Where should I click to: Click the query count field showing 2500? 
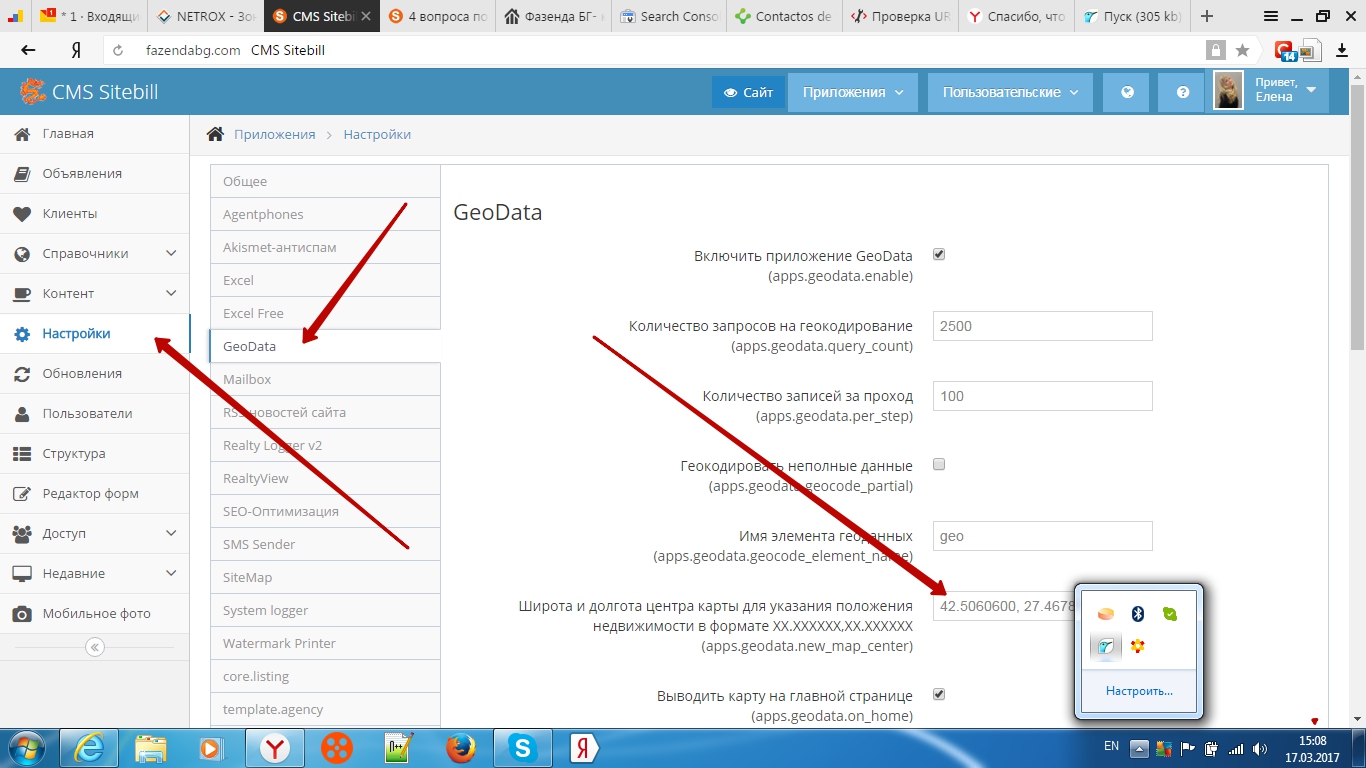(x=1042, y=326)
